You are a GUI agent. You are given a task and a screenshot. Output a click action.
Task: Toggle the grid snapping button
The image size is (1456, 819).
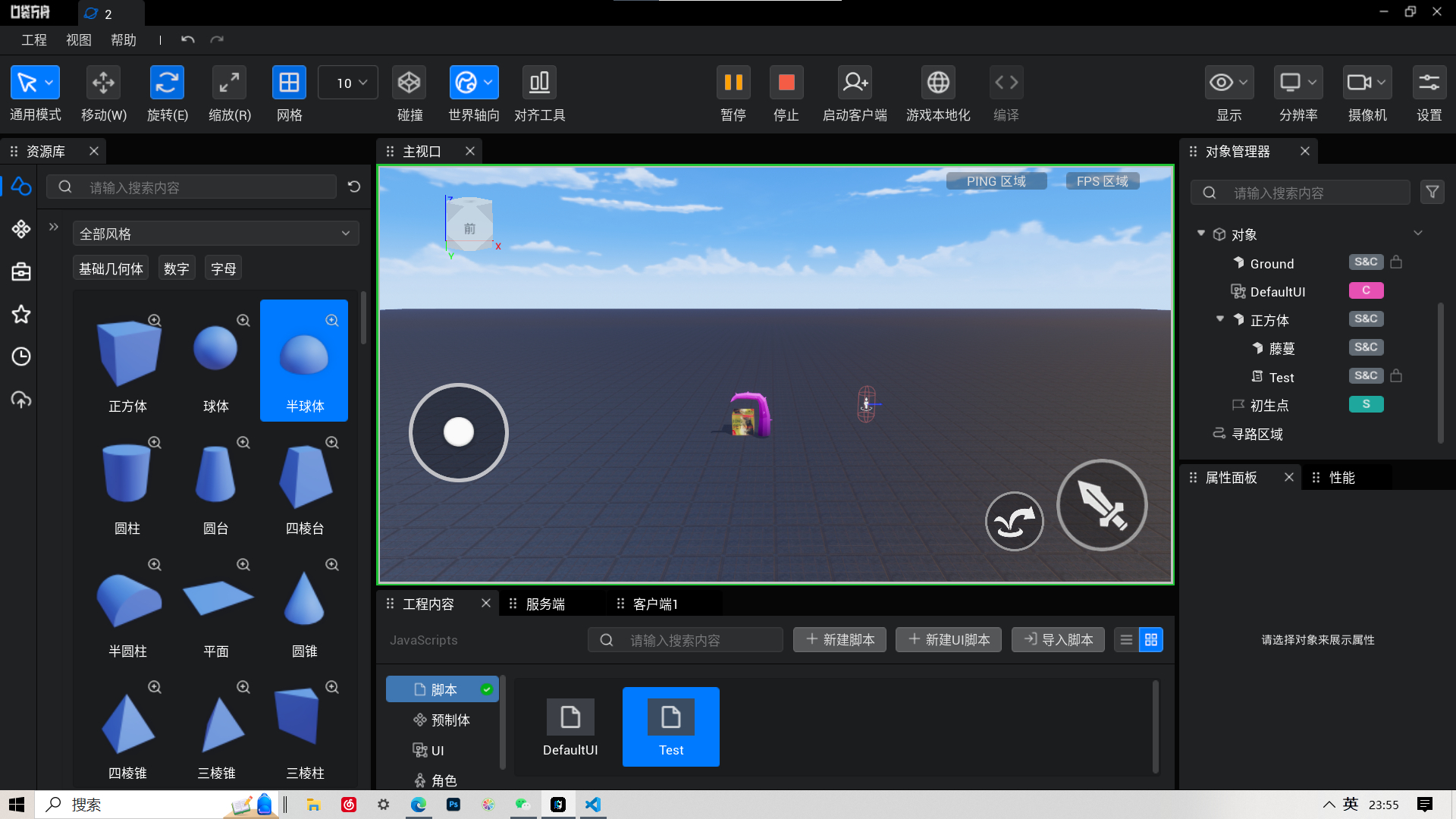289,83
